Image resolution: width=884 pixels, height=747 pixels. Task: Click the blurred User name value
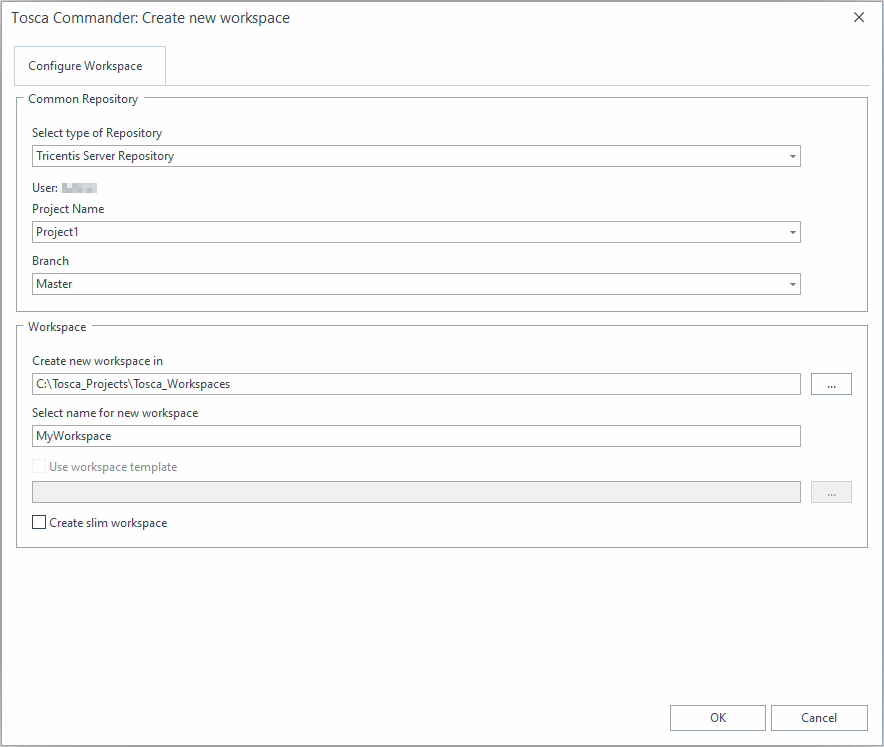click(79, 187)
